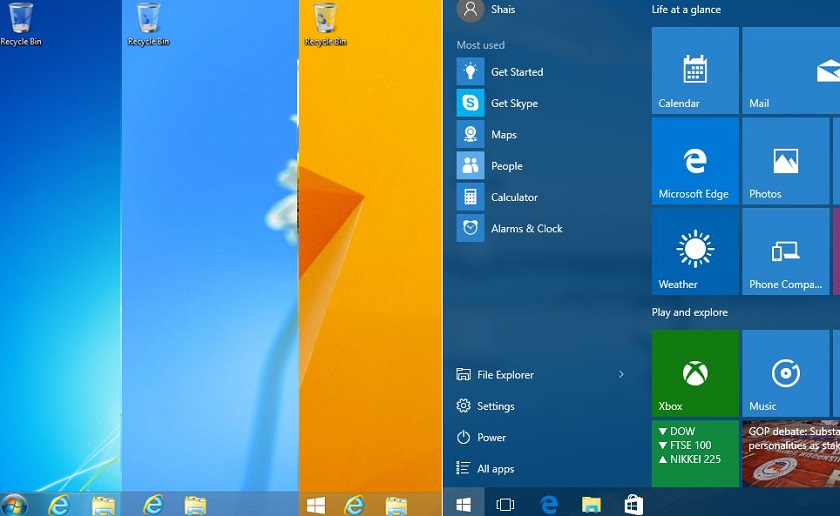The height and width of the screenshot is (516, 840).
Task: Click Start logo on orange taskbar
Action: pos(316,505)
